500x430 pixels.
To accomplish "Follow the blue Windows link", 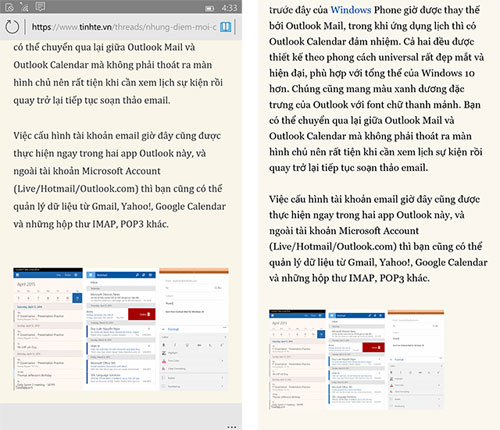I will tap(351, 10).
